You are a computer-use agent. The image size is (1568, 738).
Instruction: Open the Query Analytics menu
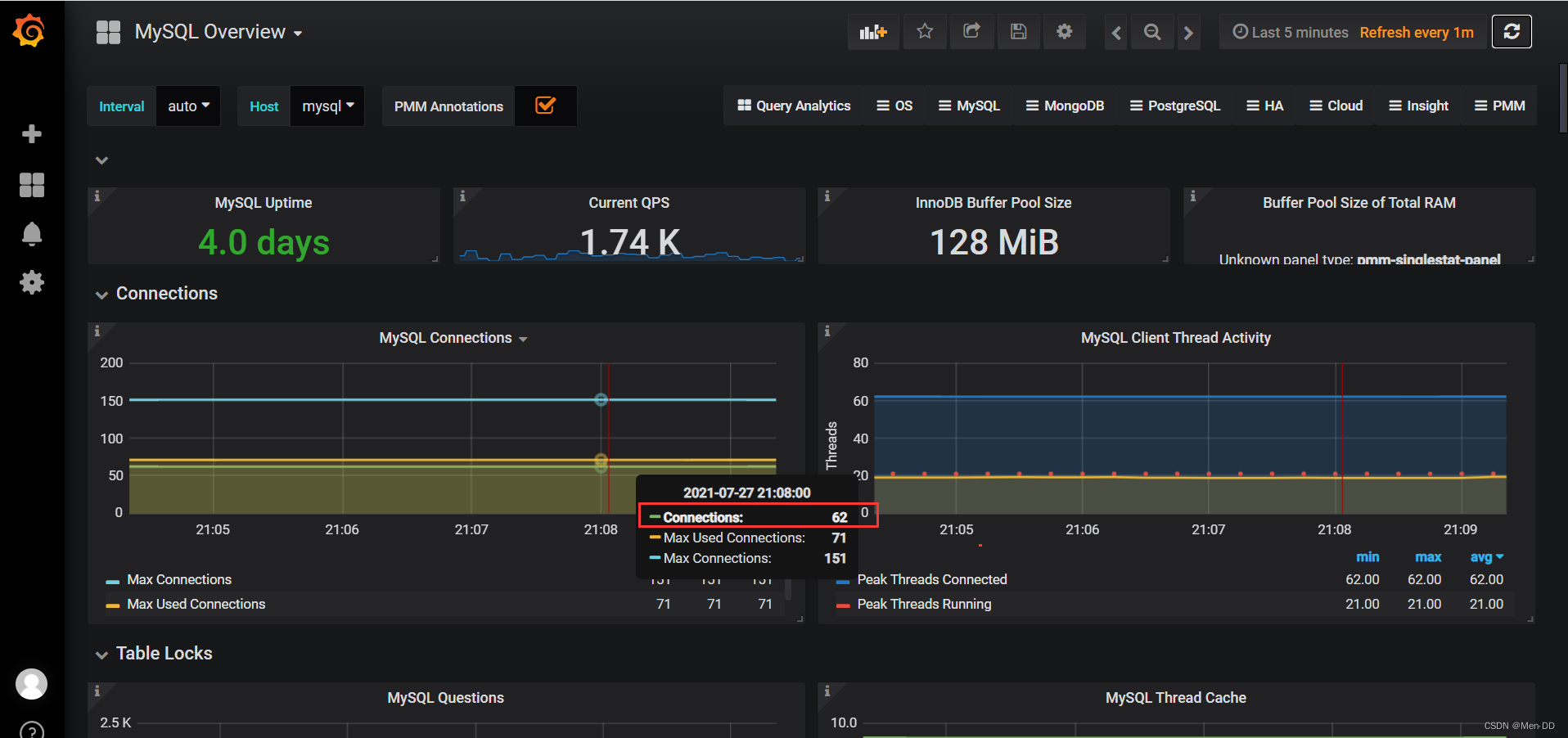click(x=794, y=106)
